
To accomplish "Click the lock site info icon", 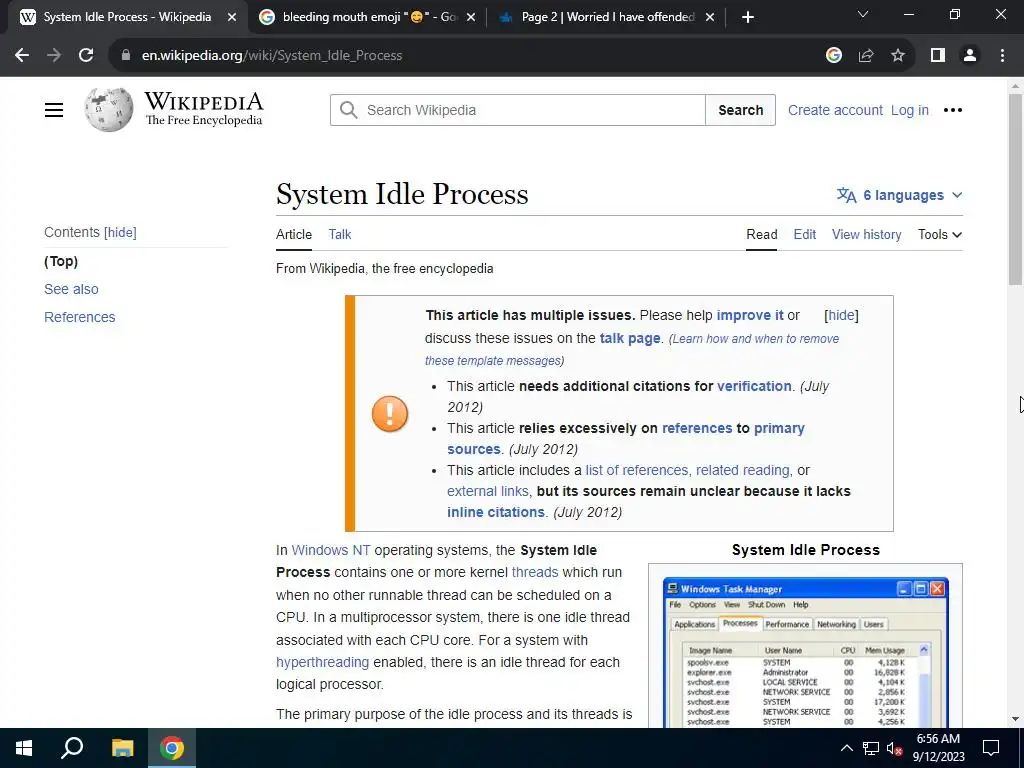I will click(x=126, y=56).
